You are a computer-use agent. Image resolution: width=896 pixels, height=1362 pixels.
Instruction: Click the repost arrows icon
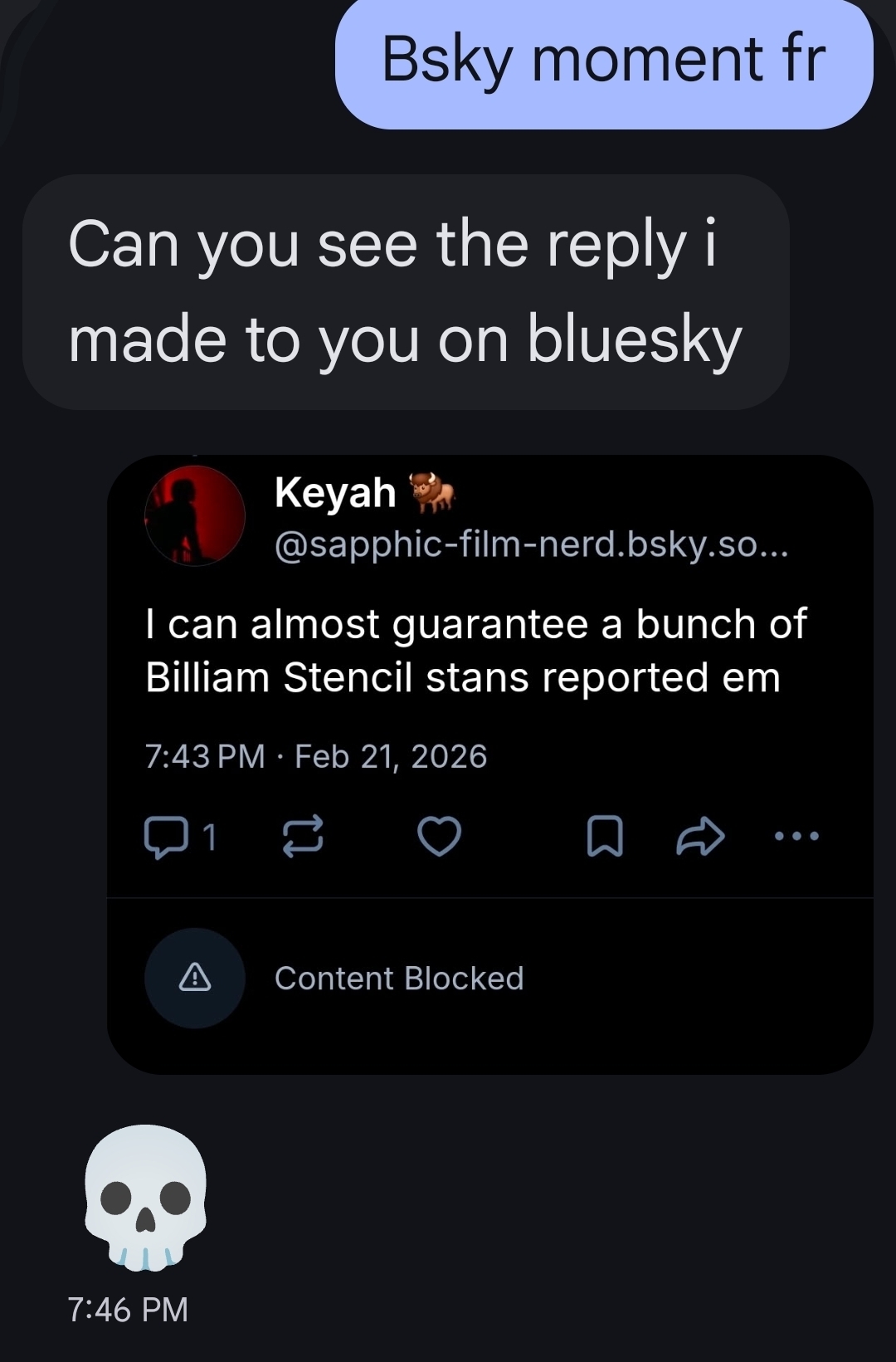pyautogui.click(x=303, y=836)
